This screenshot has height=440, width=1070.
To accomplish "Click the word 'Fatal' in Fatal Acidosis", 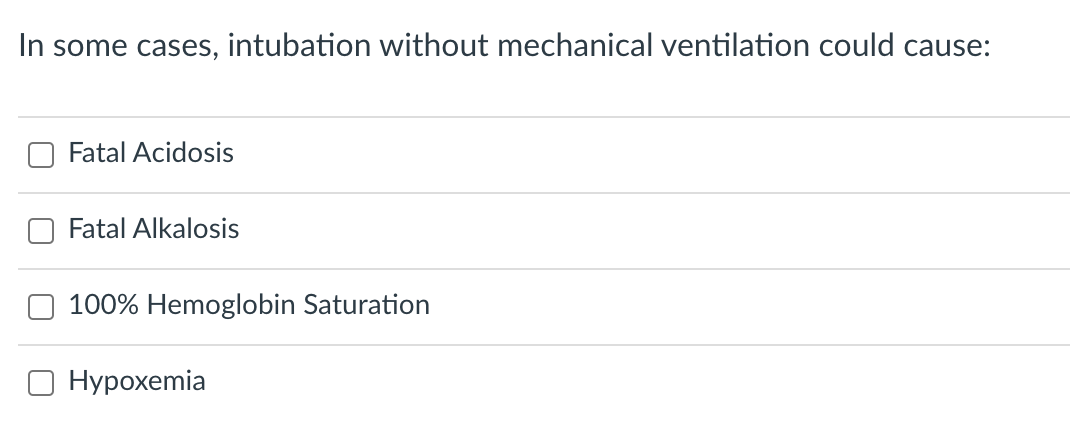I will (93, 153).
